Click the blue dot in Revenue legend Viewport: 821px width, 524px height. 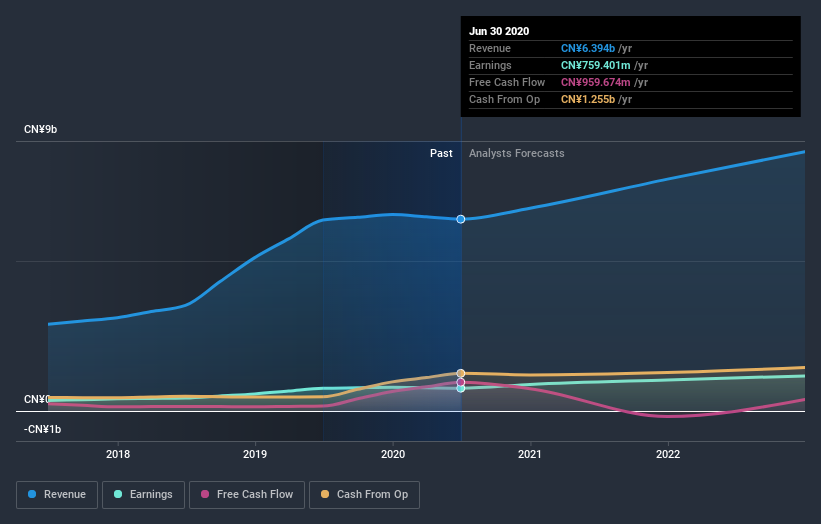tap(32, 494)
